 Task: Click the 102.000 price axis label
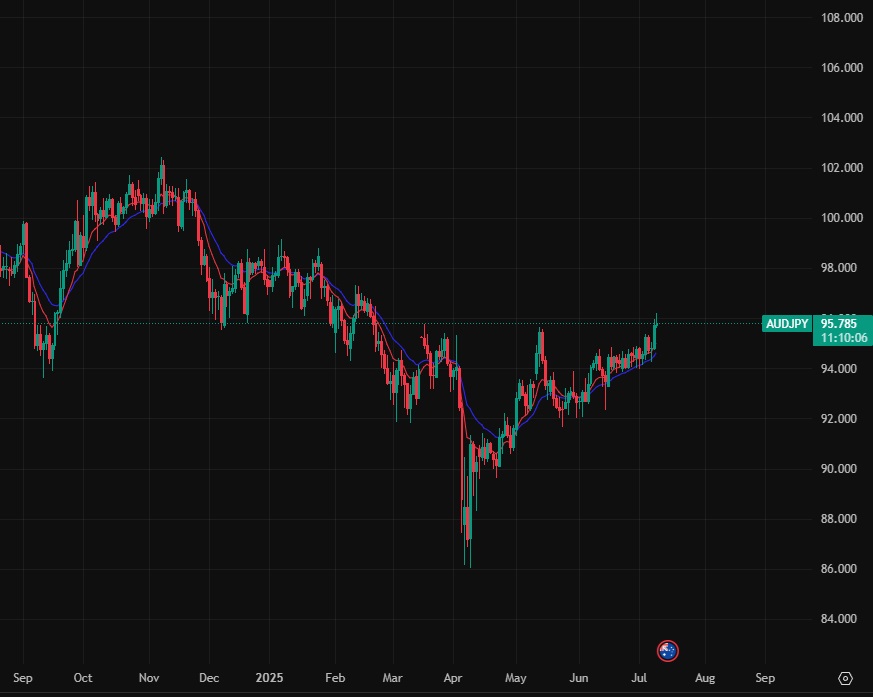pos(842,168)
